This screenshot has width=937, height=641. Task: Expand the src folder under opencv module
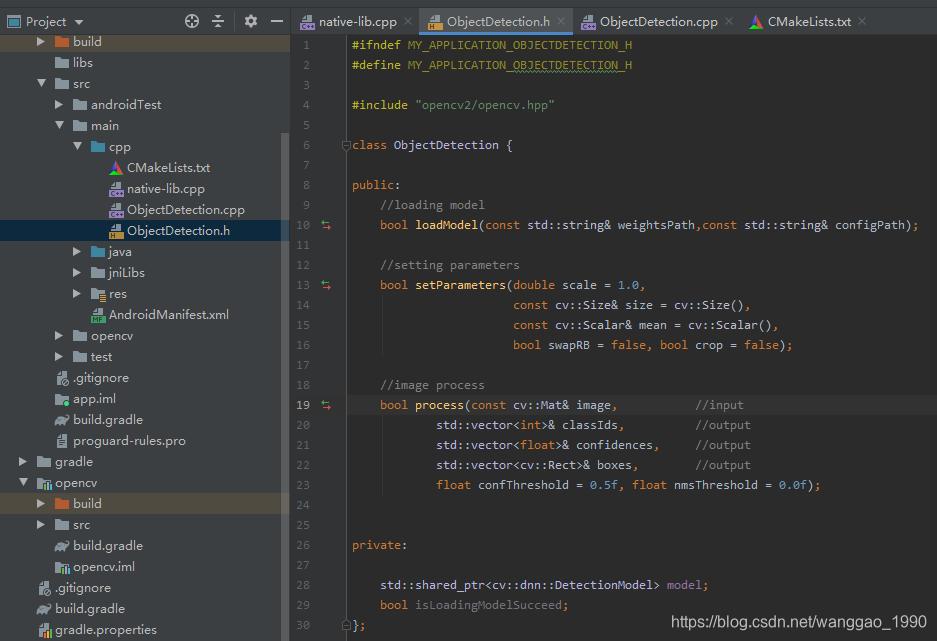41,525
